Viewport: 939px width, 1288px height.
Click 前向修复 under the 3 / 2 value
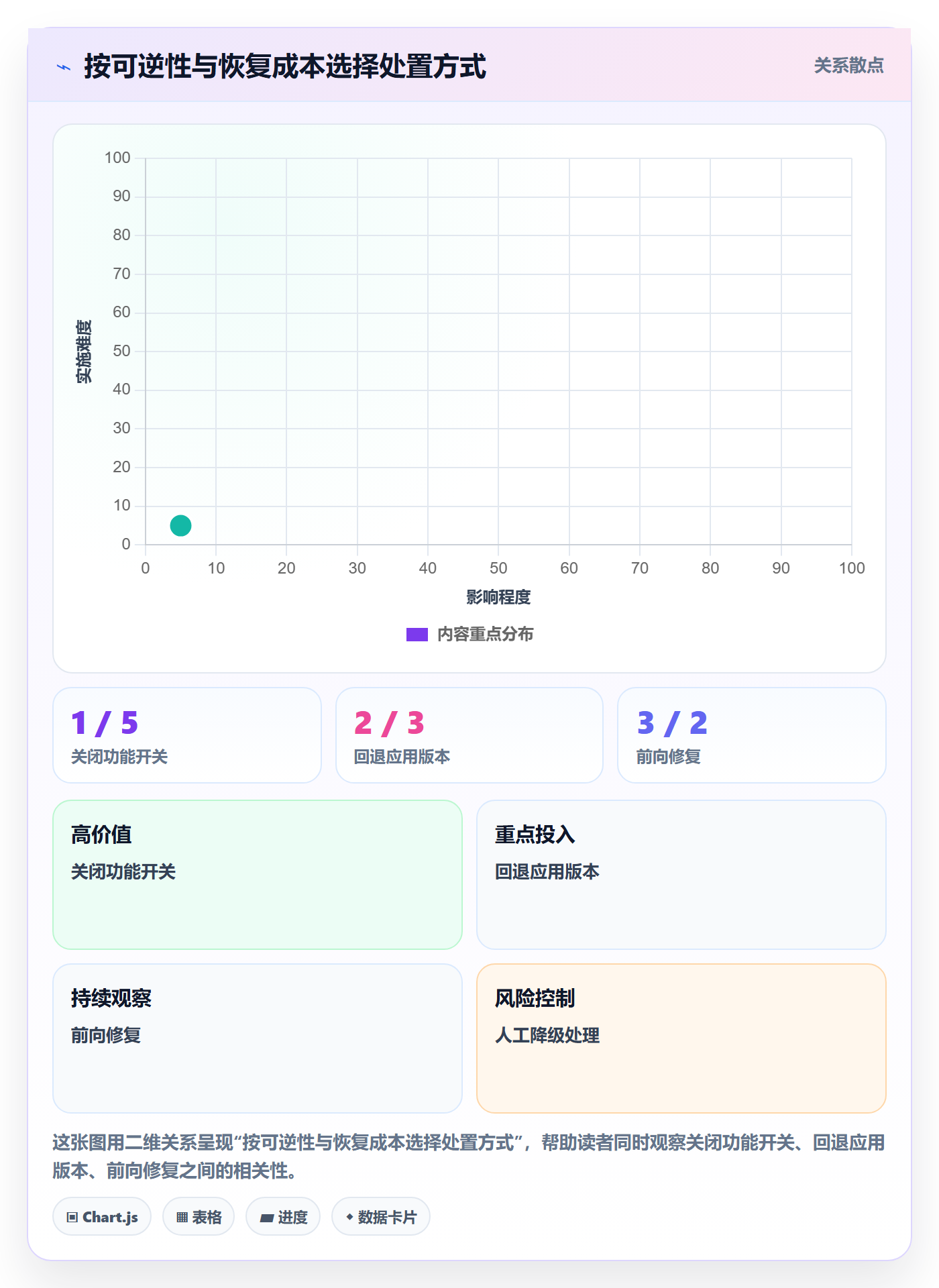tap(669, 757)
